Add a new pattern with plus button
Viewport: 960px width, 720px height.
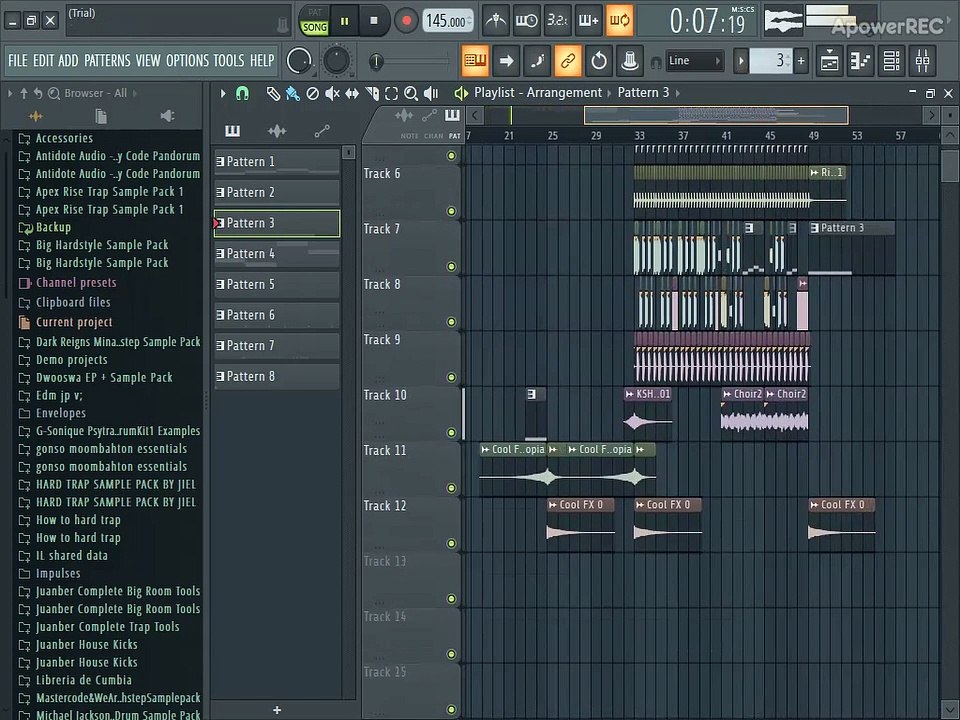pyautogui.click(x=801, y=61)
